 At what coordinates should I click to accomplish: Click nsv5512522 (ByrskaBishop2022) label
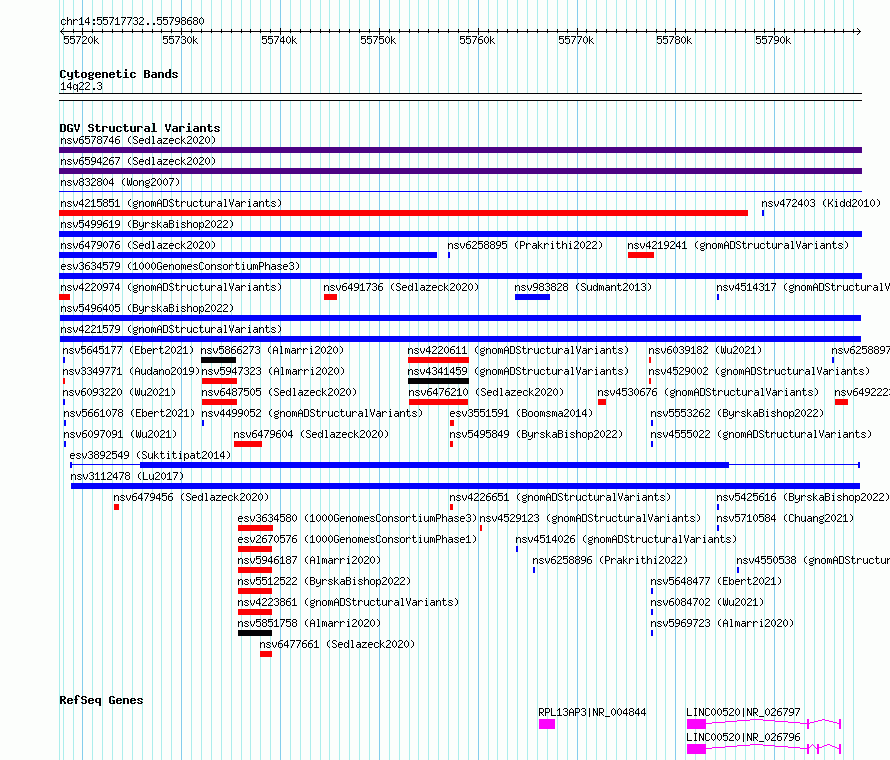(324, 581)
